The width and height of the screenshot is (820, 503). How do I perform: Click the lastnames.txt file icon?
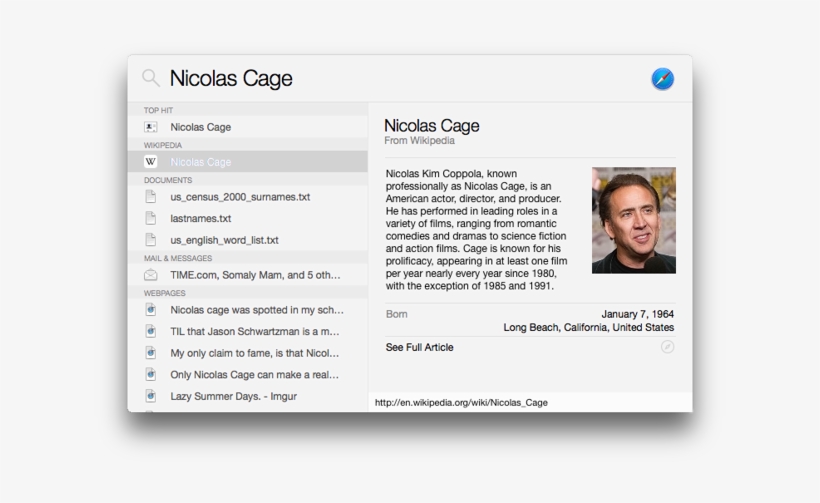[x=151, y=218]
